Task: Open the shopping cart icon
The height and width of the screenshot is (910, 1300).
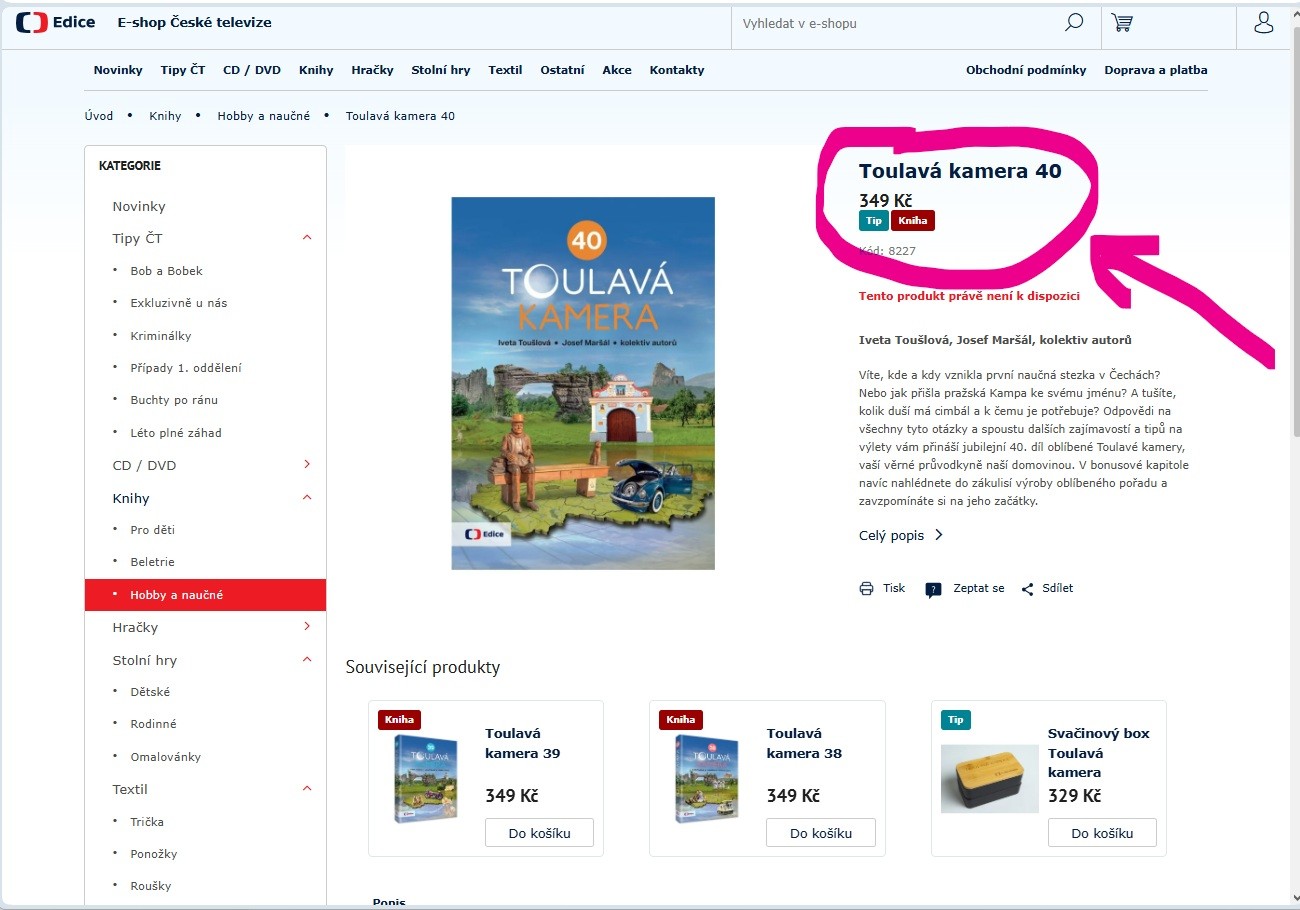Action: tap(1122, 22)
